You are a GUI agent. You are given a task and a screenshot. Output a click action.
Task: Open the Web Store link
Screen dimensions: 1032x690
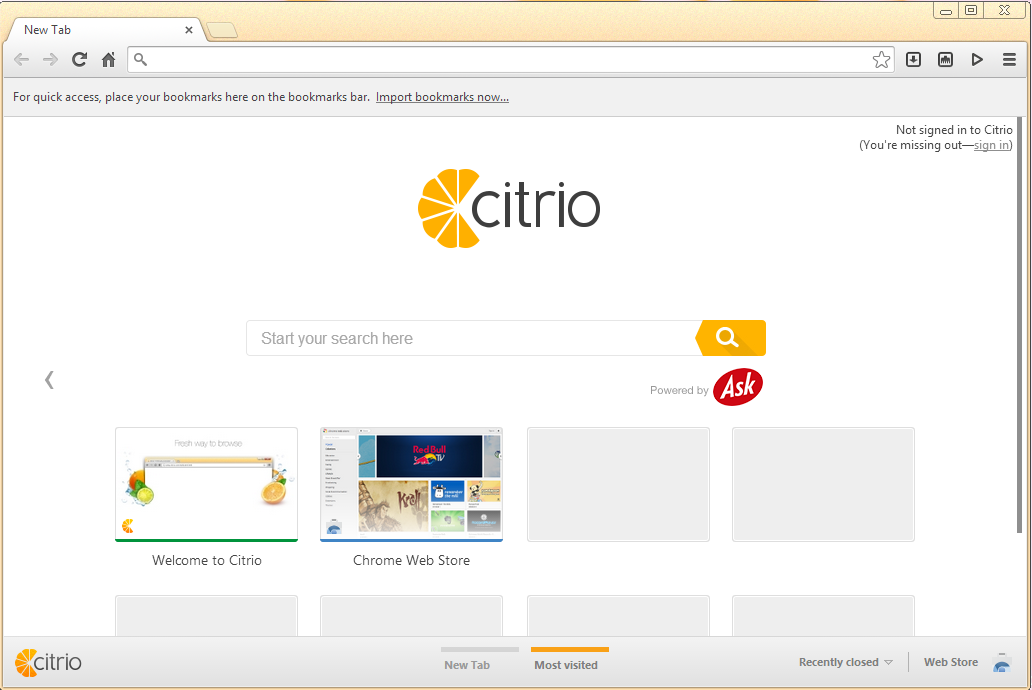coord(950,662)
